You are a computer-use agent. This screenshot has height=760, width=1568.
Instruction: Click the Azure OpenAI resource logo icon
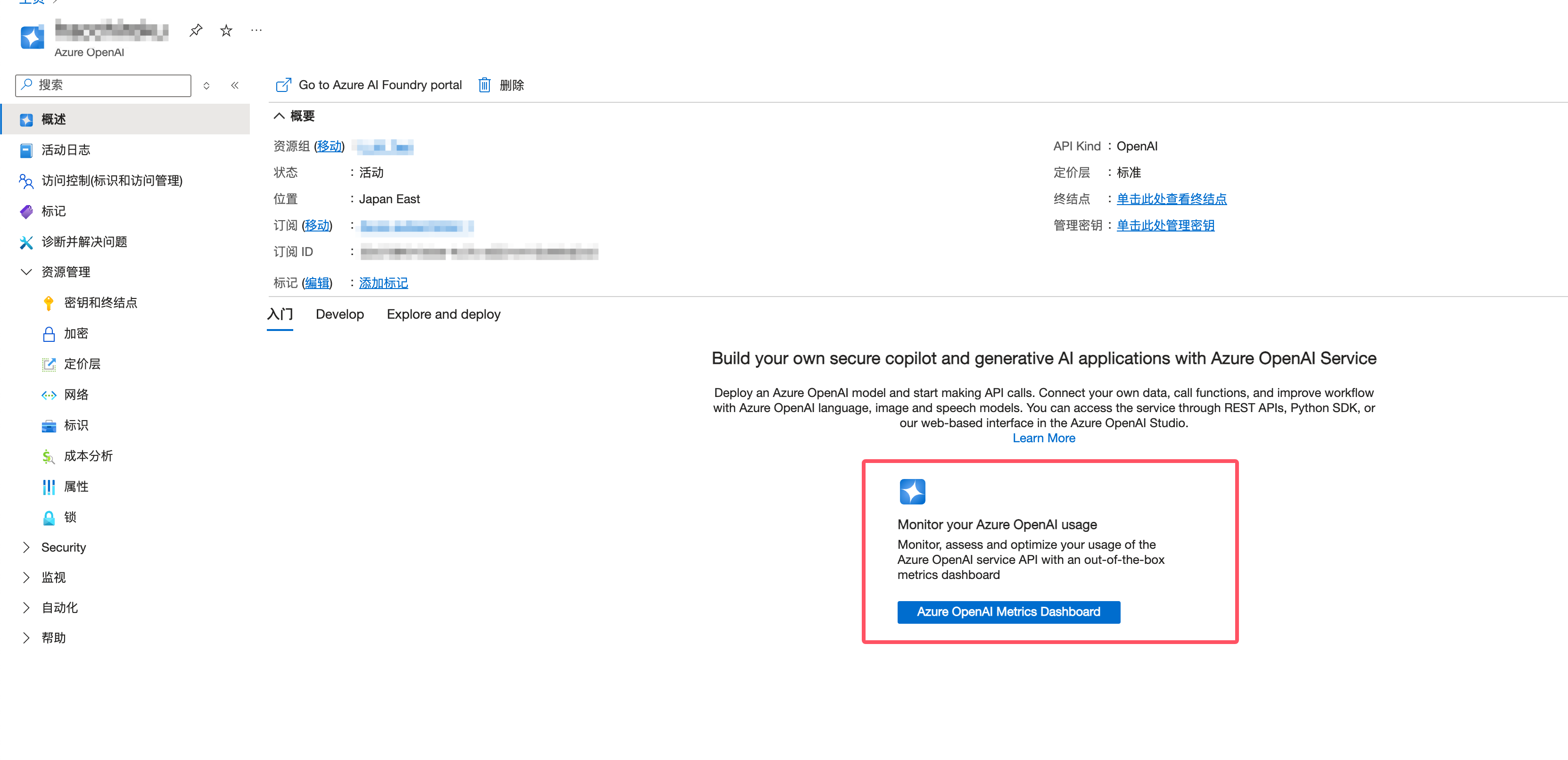(32, 37)
